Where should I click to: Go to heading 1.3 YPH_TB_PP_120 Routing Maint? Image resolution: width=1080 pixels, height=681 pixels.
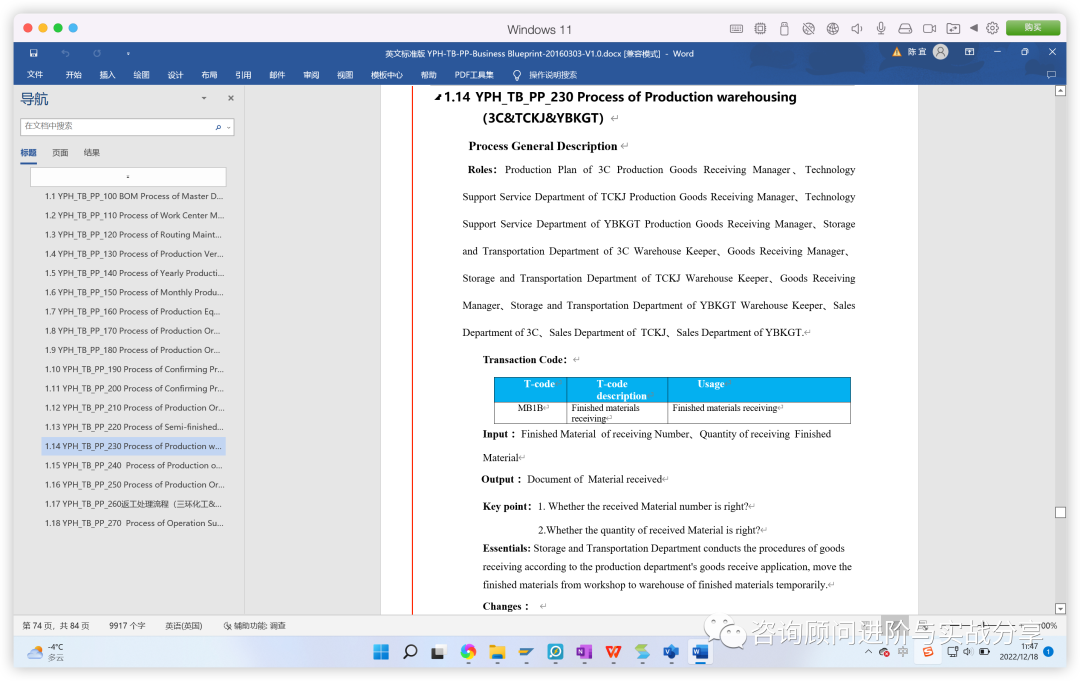pyautogui.click(x=134, y=235)
